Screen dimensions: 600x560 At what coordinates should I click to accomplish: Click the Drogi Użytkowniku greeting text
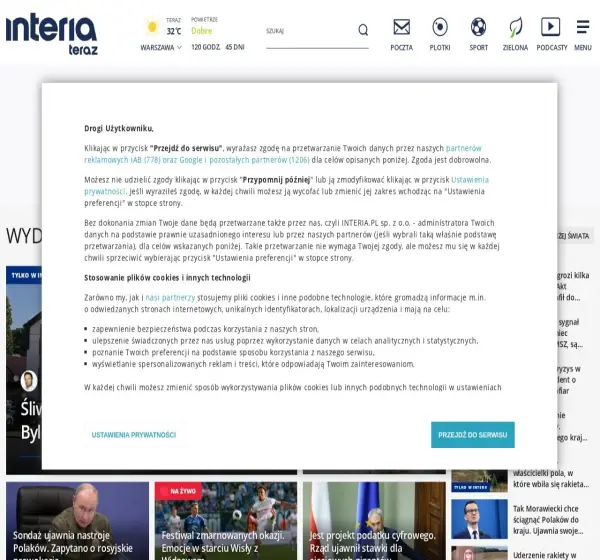[x=119, y=128]
